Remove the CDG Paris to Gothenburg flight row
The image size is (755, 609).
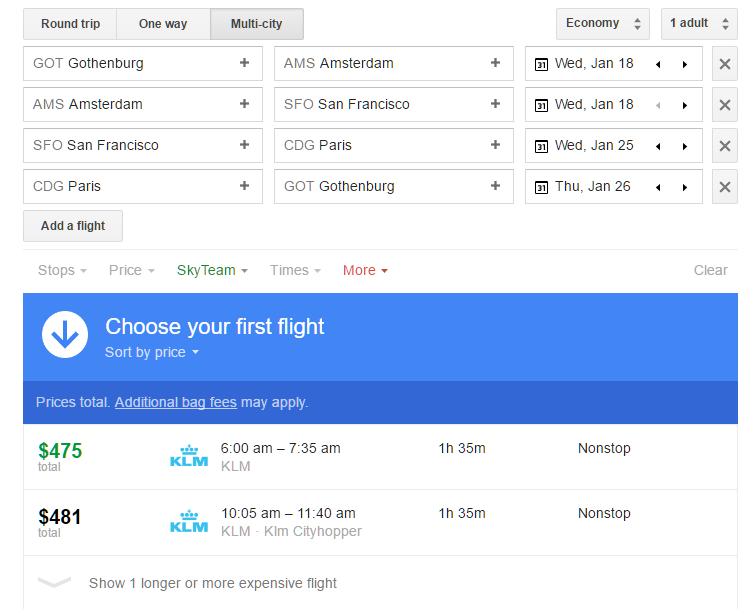[x=725, y=187]
